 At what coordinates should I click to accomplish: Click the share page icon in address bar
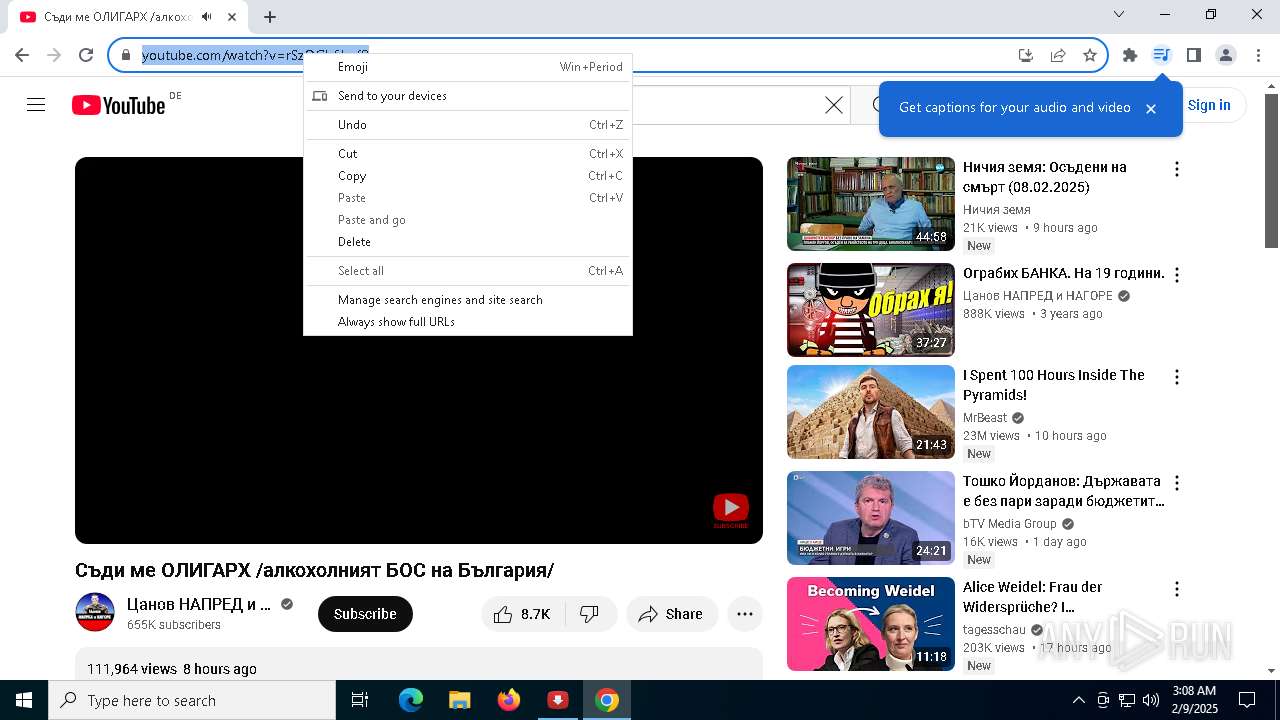pyautogui.click(x=1058, y=55)
